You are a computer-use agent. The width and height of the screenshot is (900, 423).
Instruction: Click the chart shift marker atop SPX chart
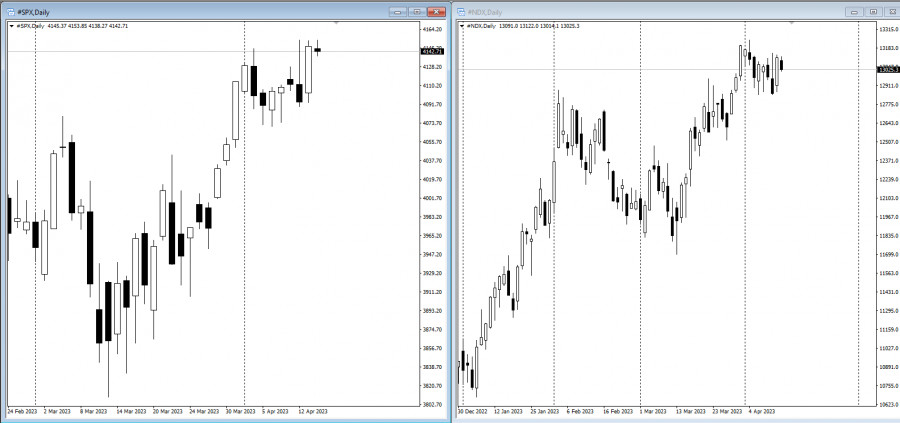tap(336, 23)
